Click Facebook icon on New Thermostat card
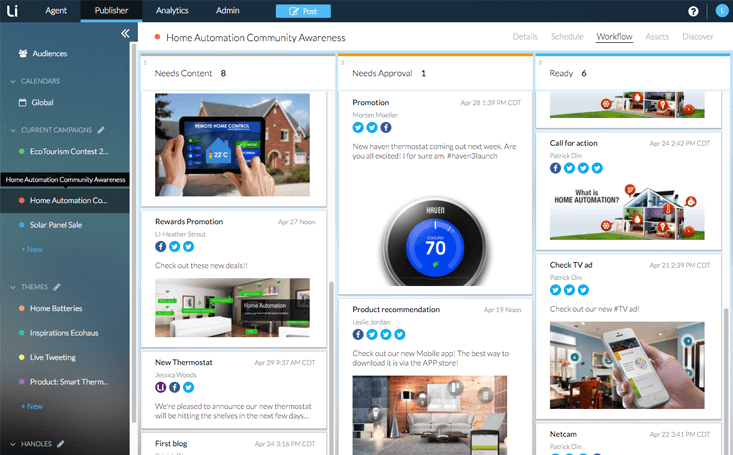Image resolution: width=733 pixels, height=455 pixels. (174, 387)
